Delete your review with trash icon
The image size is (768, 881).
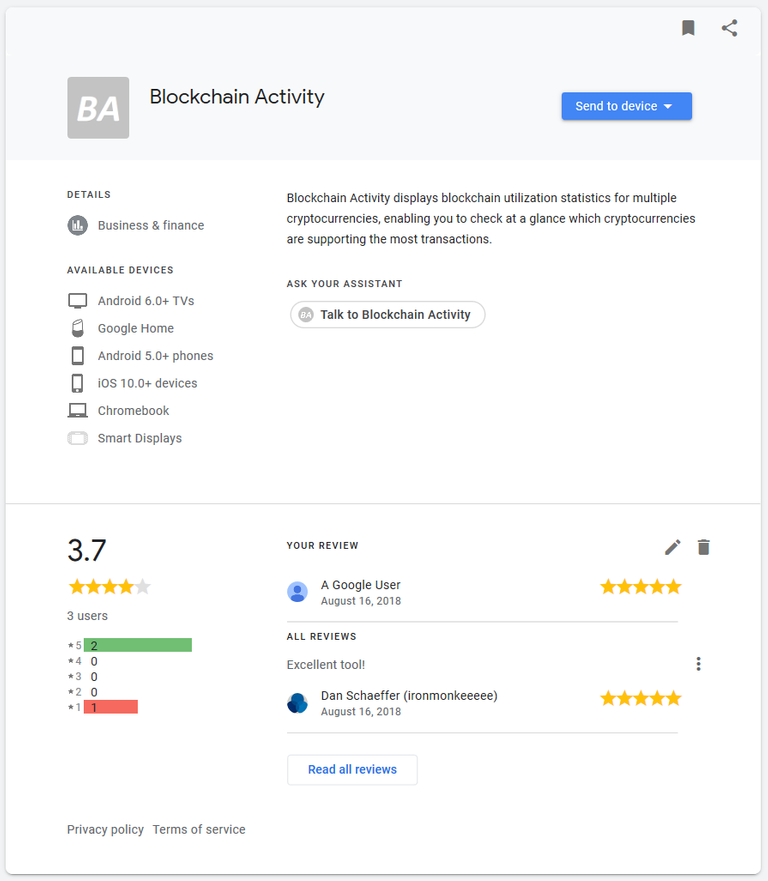(704, 547)
